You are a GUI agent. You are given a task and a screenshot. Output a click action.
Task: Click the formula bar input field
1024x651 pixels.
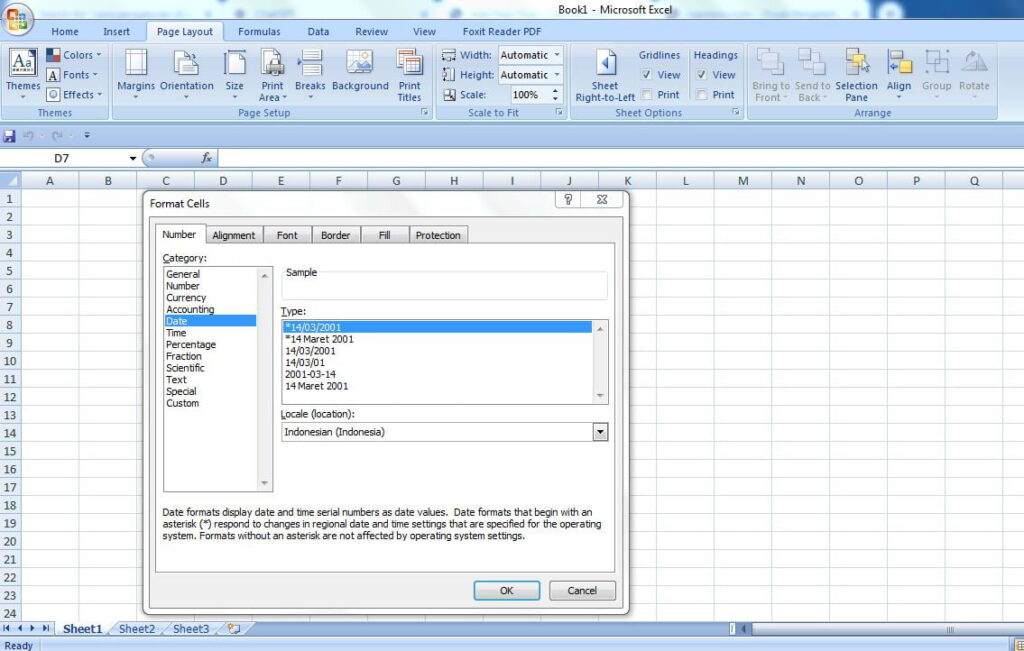pos(620,158)
